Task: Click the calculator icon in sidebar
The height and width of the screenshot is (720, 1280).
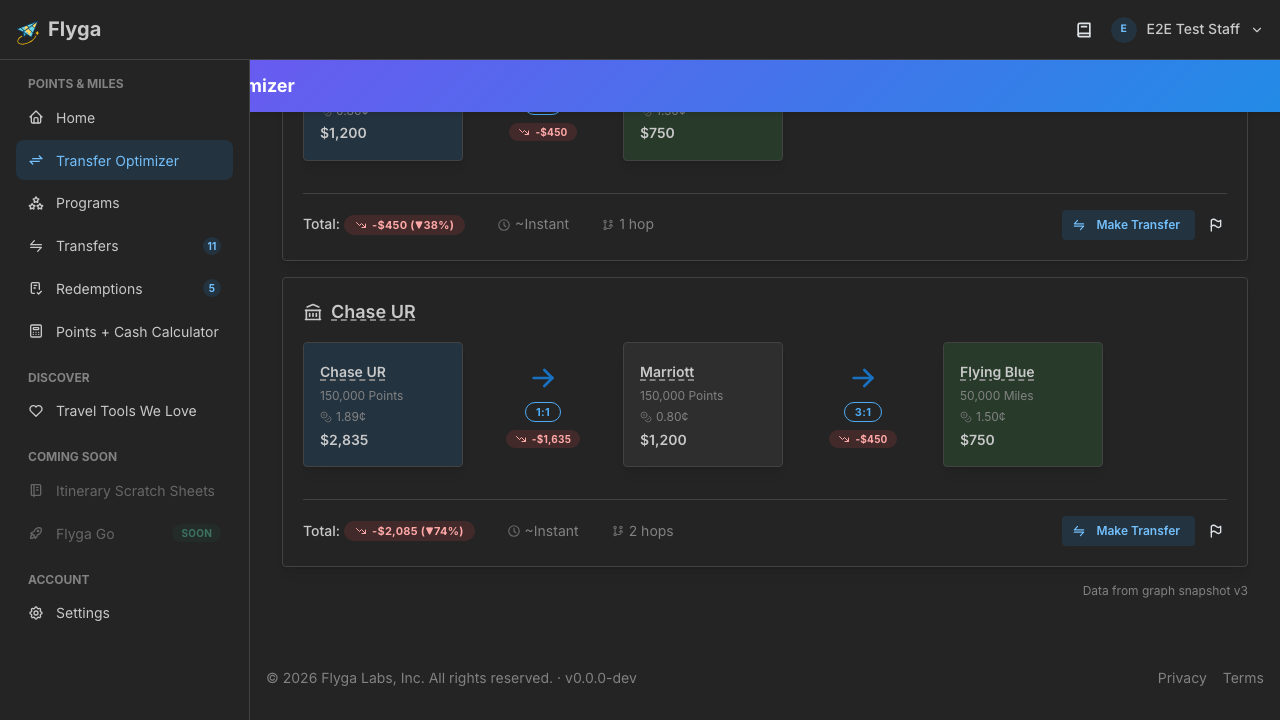Action: pyautogui.click(x=36, y=331)
